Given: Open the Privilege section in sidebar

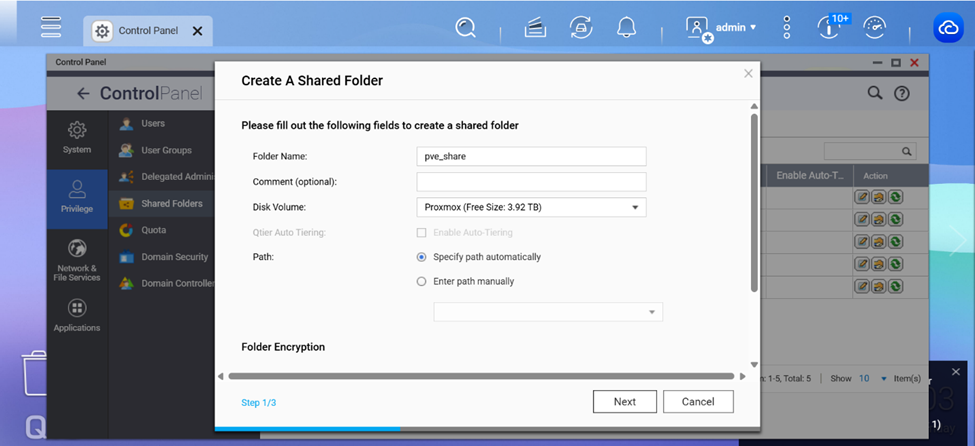Looking at the screenshot, I should [x=77, y=197].
